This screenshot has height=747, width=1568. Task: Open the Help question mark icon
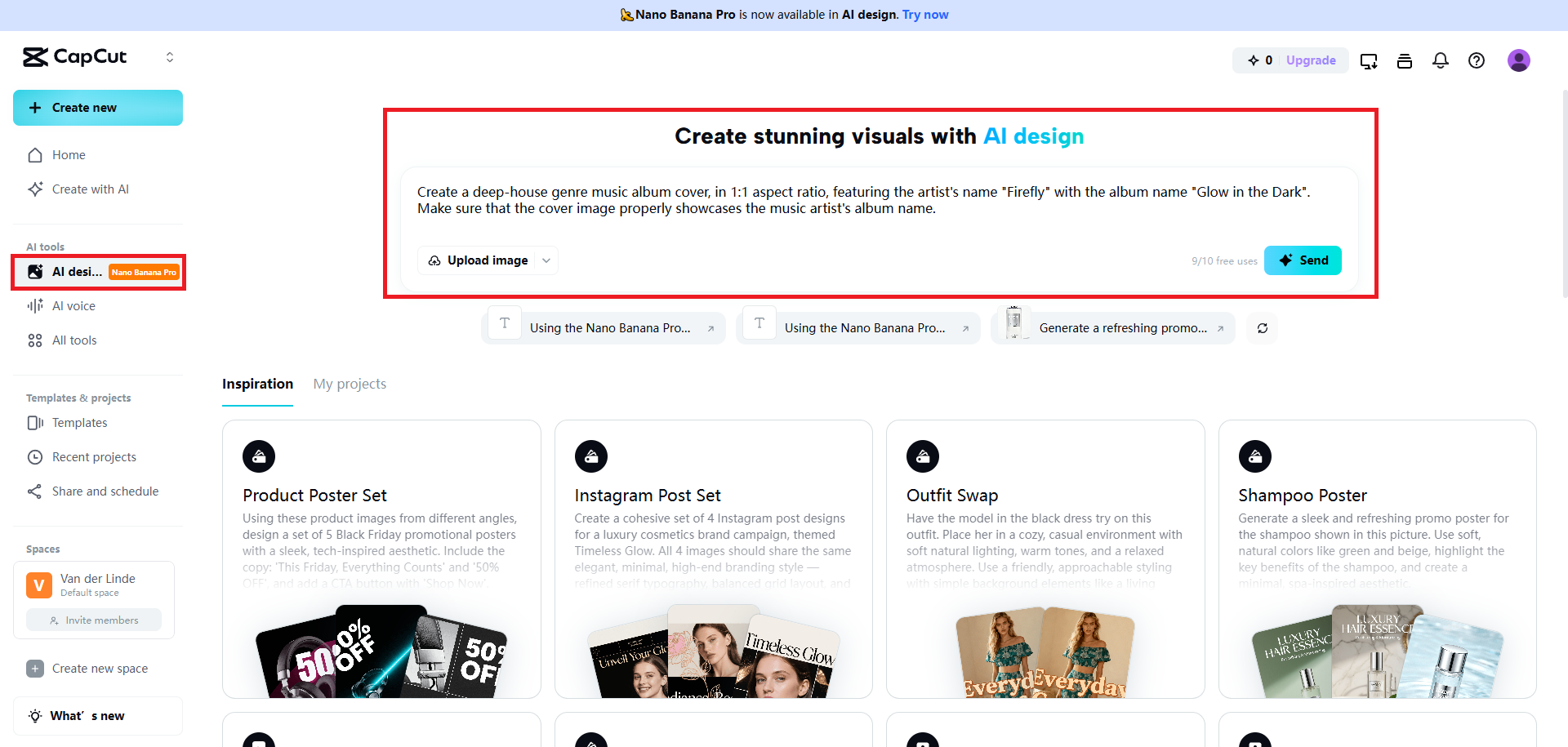tap(1477, 60)
